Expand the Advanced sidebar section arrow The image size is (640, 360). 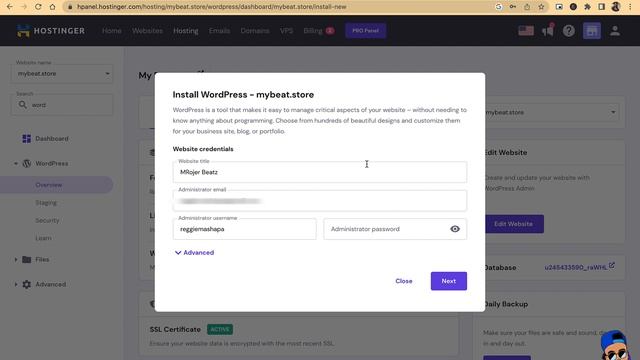(x=16, y=284)
